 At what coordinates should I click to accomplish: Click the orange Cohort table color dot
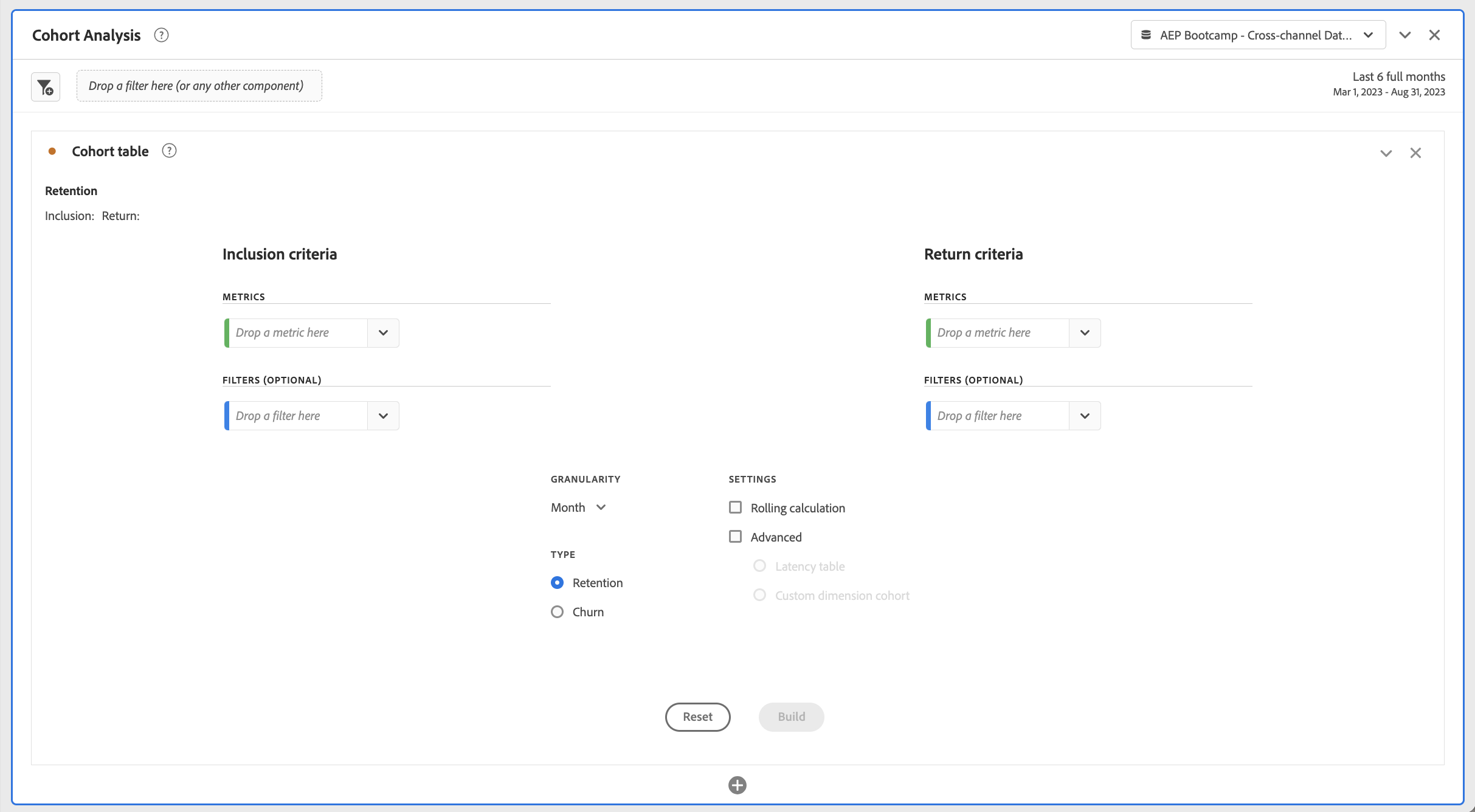52,151
